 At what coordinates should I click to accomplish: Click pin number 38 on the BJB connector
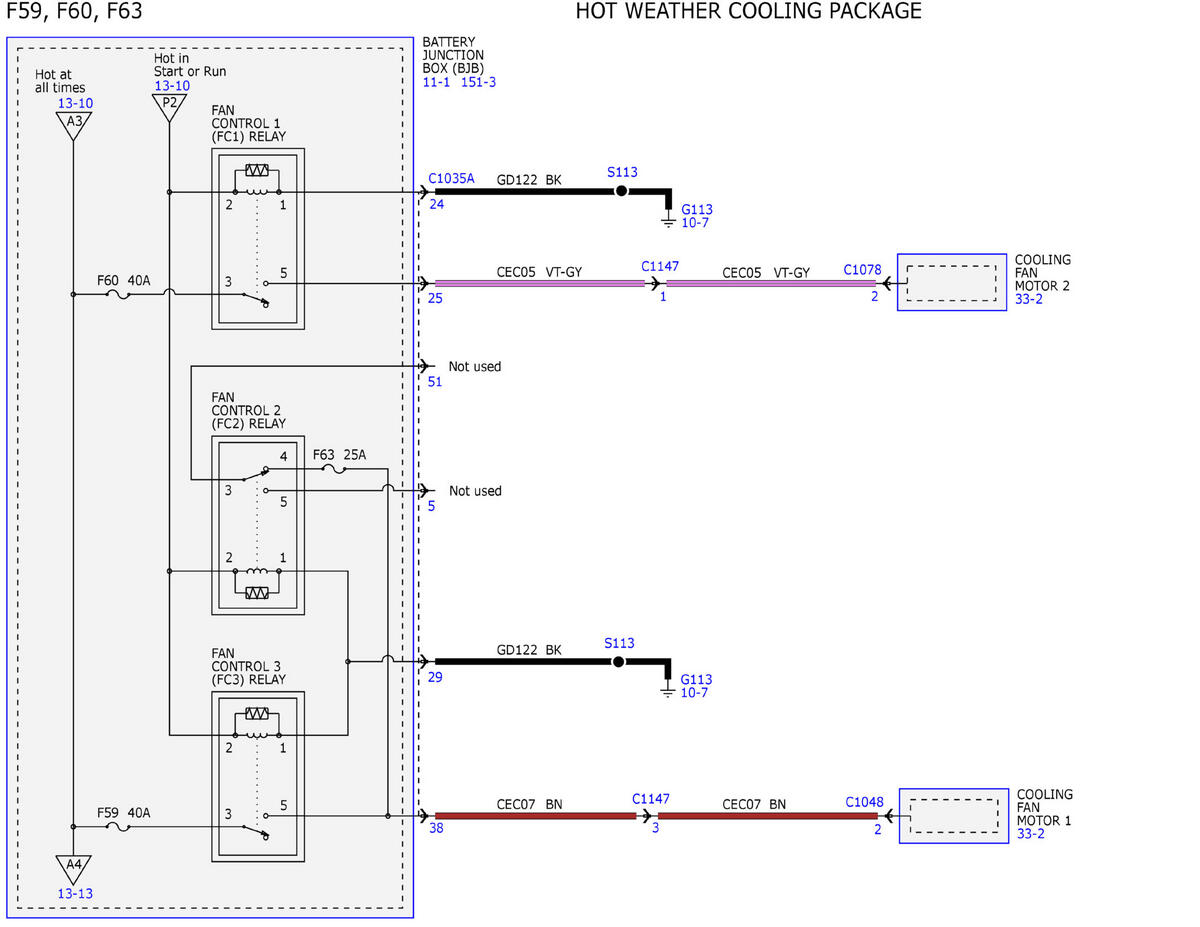(436, 830)
